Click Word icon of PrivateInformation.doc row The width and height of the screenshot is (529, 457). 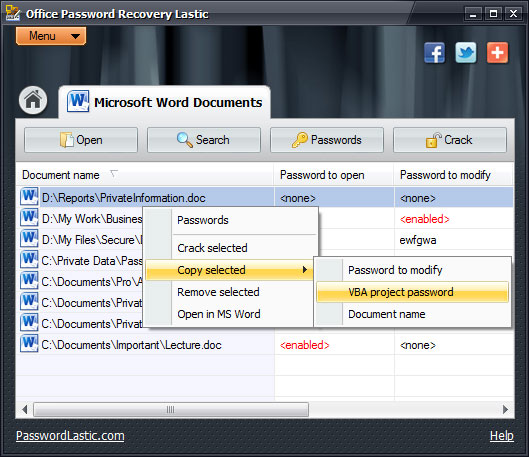[29, 197]
